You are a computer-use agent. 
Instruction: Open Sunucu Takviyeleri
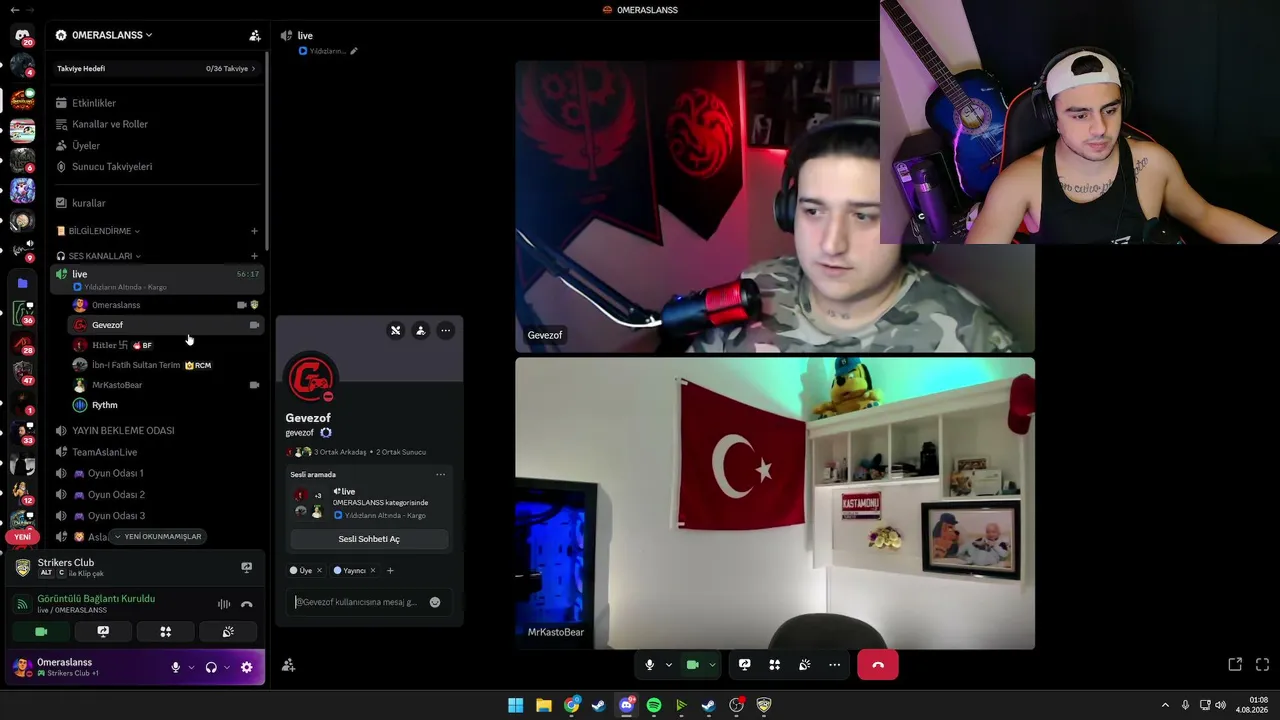click(158, 167)
